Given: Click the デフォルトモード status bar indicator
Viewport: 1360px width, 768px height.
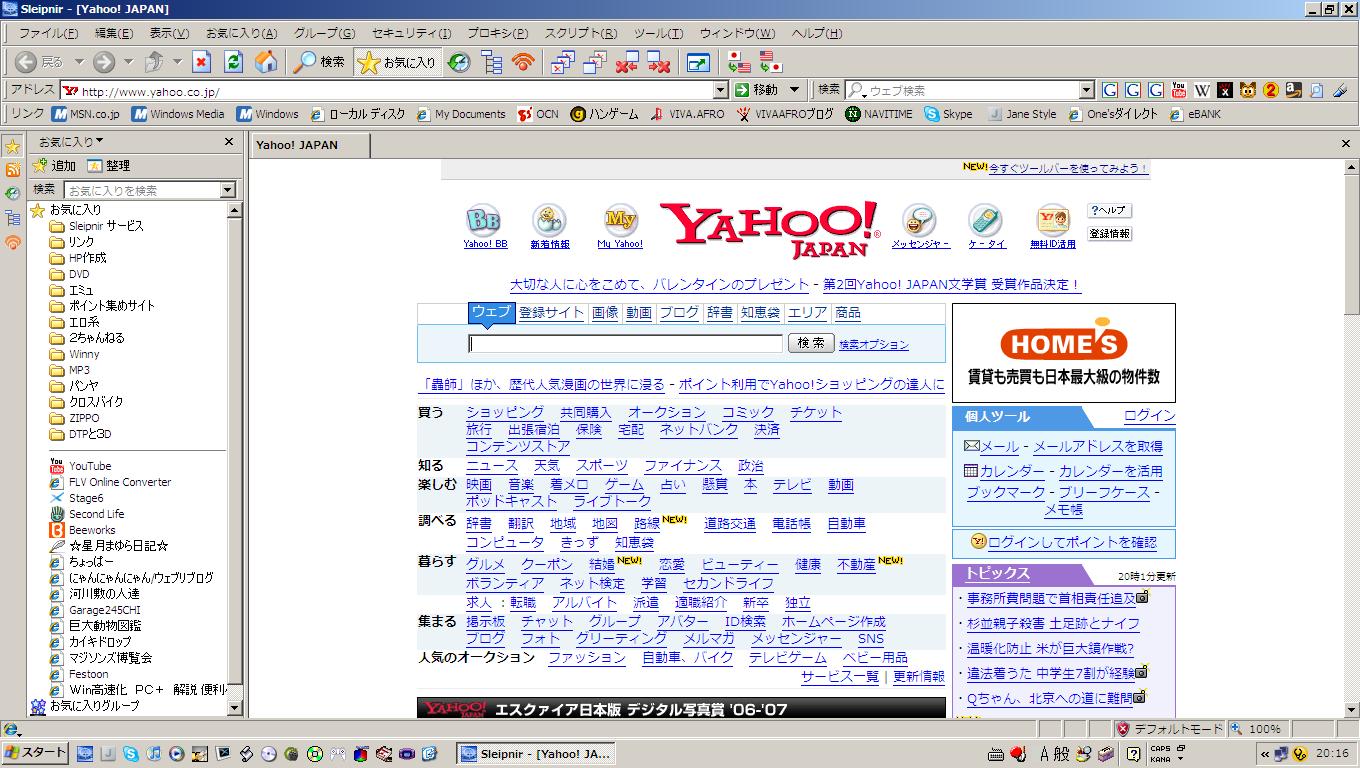Looking at the screenshot, I should [1169, 729].
